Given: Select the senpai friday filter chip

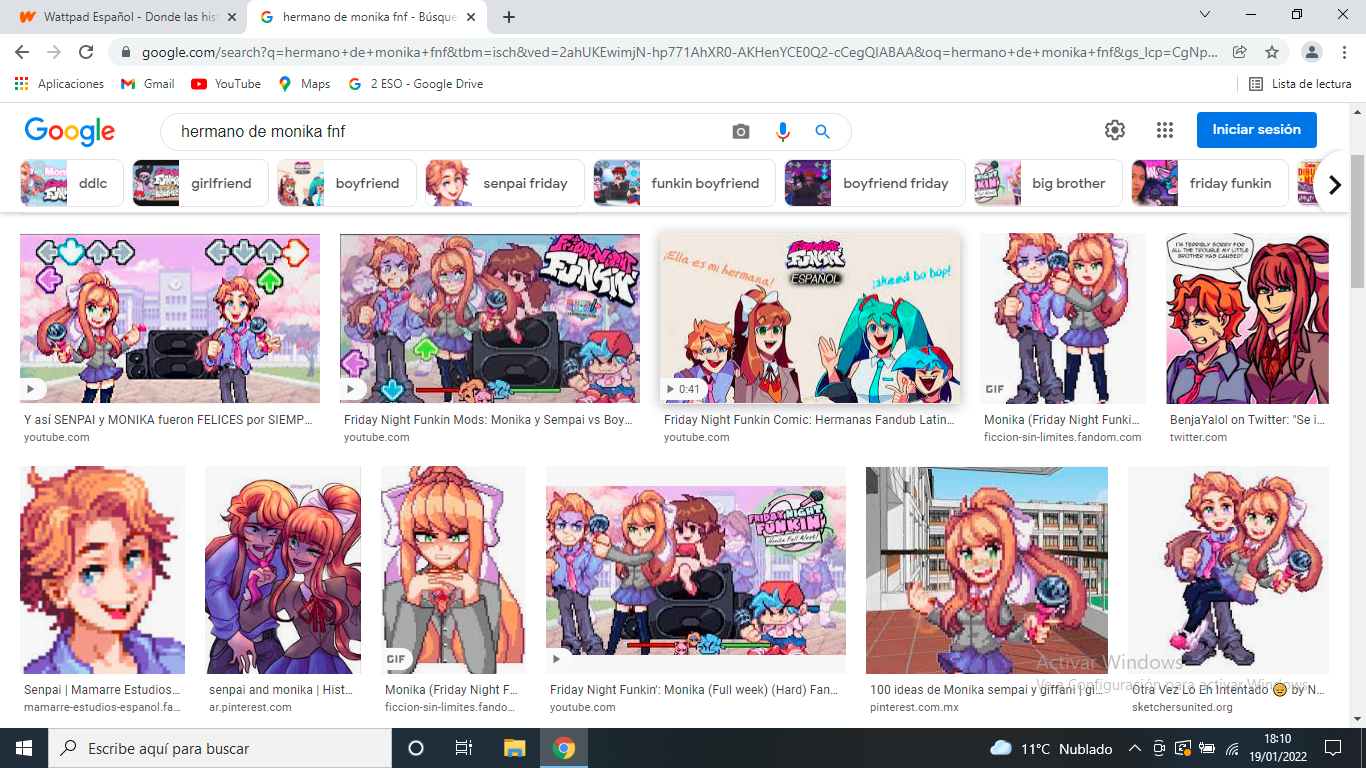Looking at the screenshot, I should click(x=505, y=183).
